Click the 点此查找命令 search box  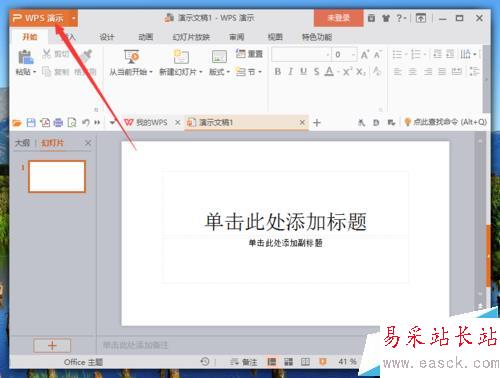445,122
